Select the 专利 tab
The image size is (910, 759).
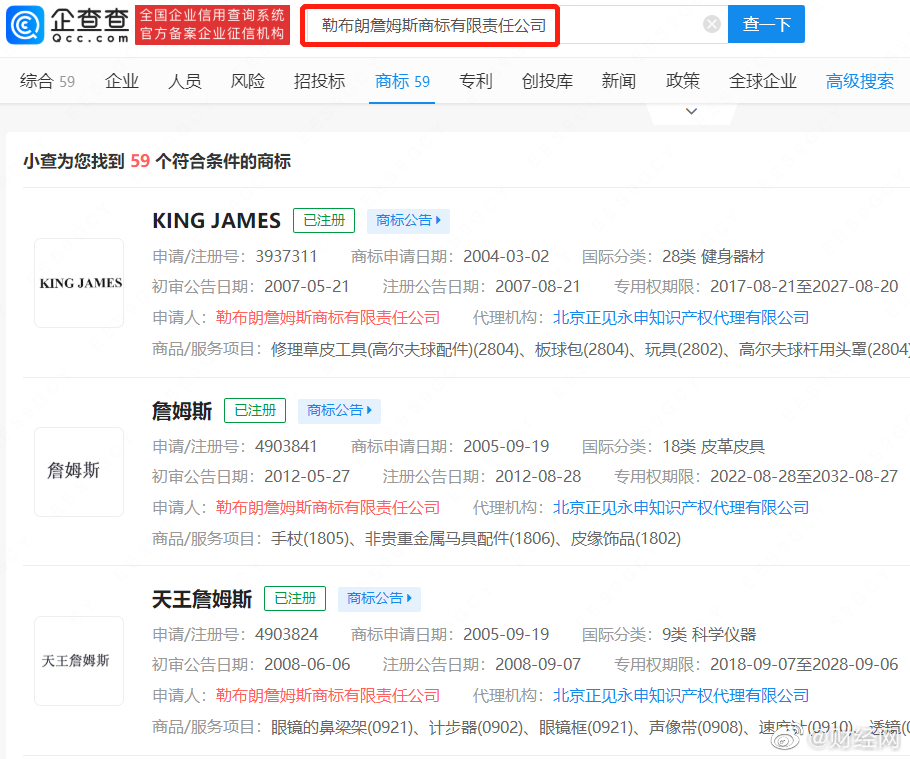[476, 81]
